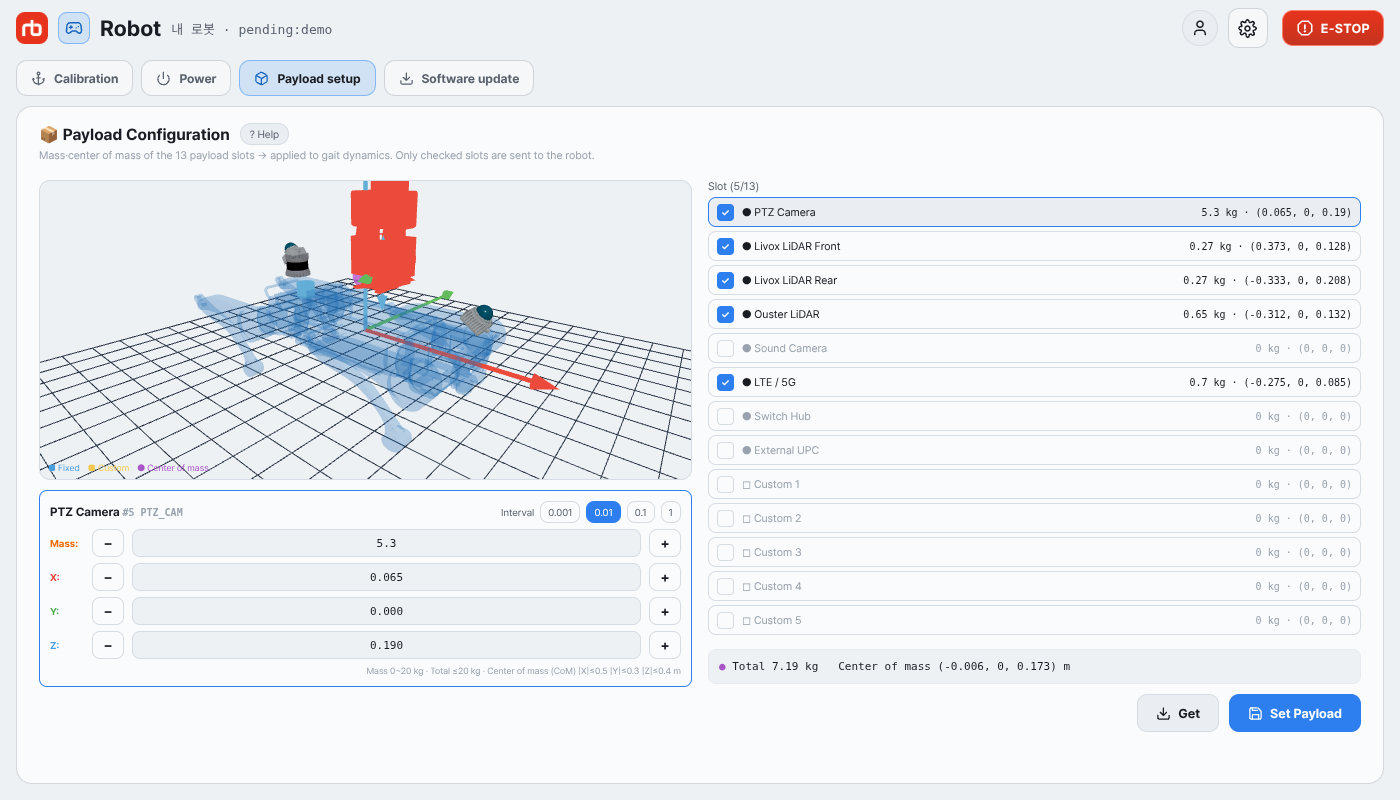This screenshot has height=800, width=1400.
Task: Uncheck the Ouster LiDAR checkbox
Action: 726,314
